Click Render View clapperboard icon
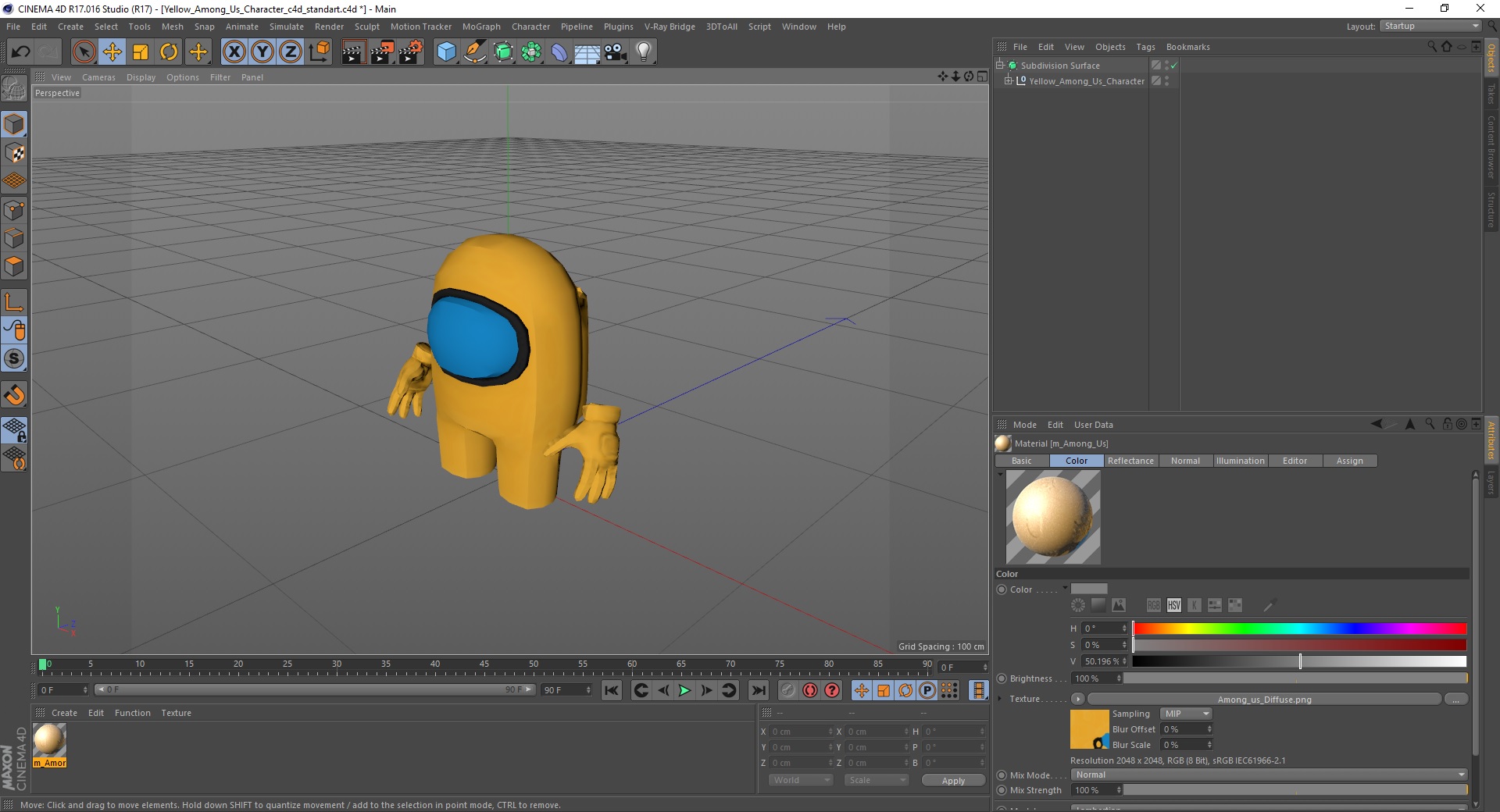The width and height of the screenshot is (1500, 812). click(353, 52)
